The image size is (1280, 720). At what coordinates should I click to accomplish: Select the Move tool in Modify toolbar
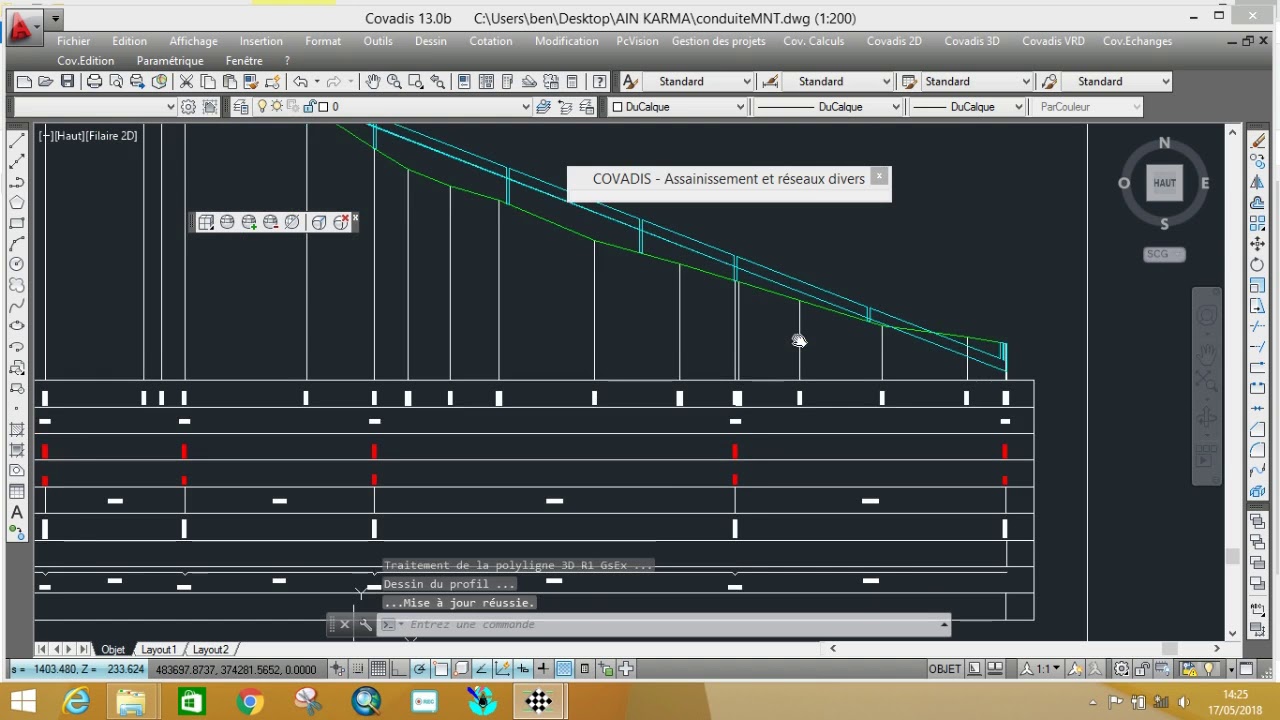[1258, 244]
